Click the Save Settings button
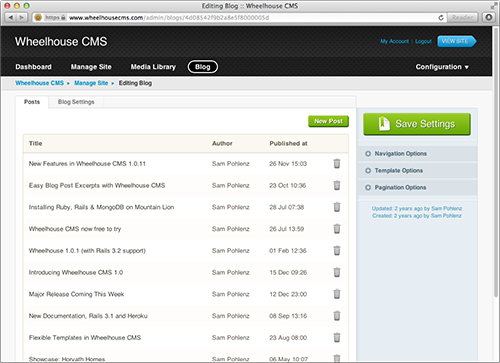The height and width of the screenshot is (363, 500). 417,124
